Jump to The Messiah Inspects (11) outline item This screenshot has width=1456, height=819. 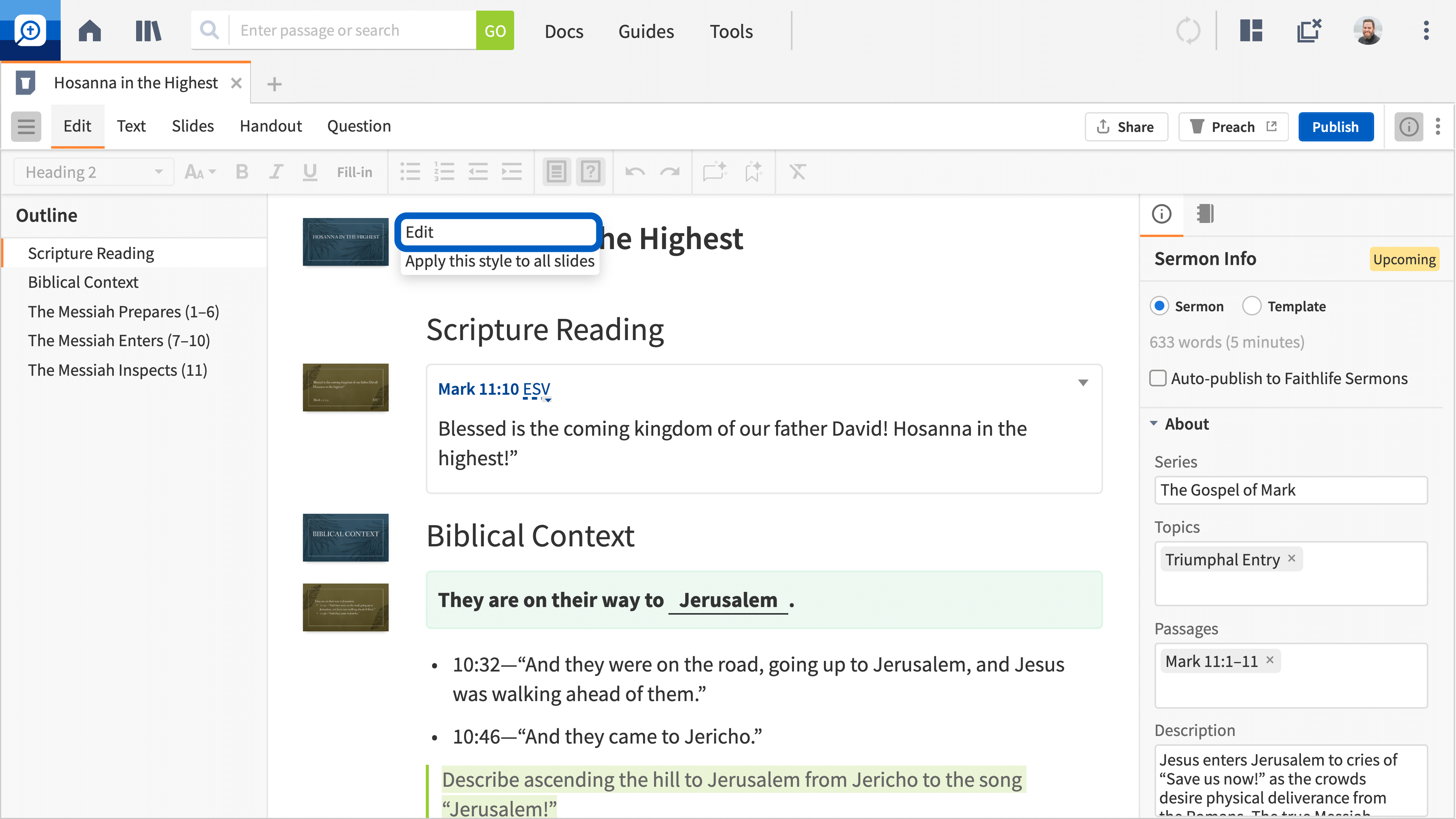coord(118,370)
